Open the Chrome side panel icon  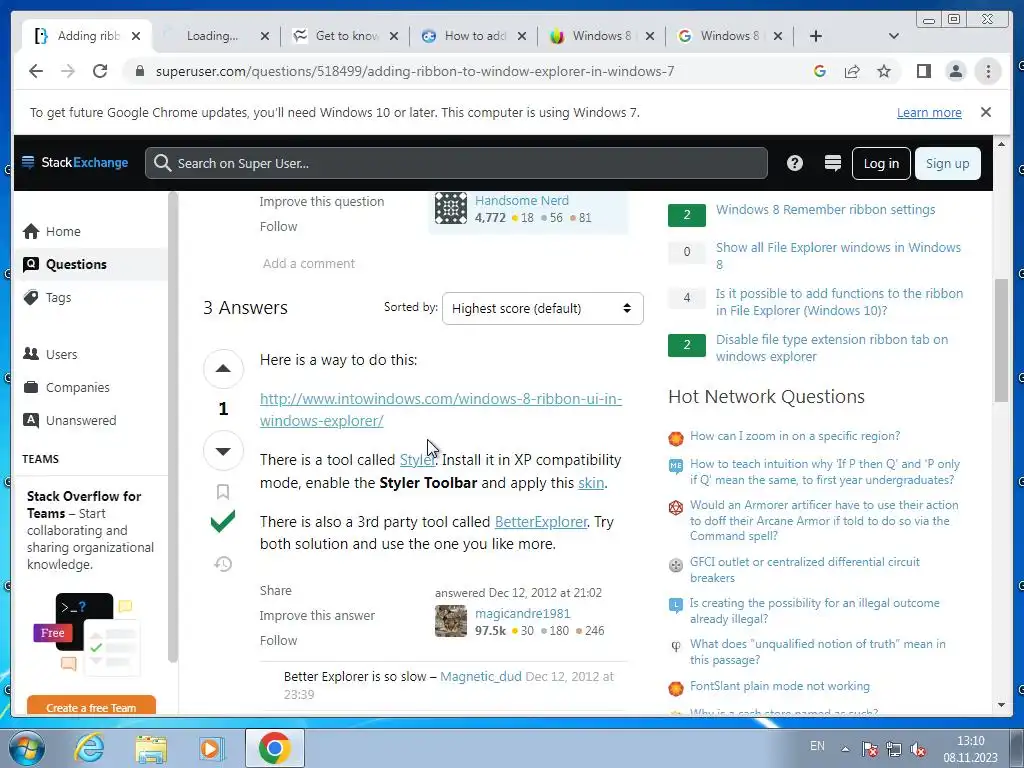(923, 71)
